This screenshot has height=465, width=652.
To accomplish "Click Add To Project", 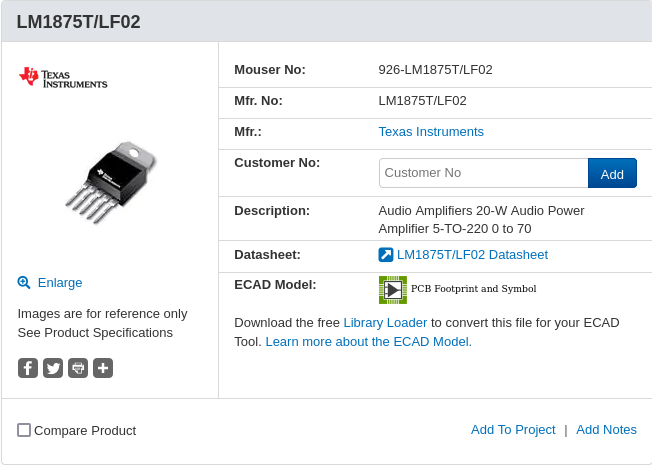I will coord(513,430).
